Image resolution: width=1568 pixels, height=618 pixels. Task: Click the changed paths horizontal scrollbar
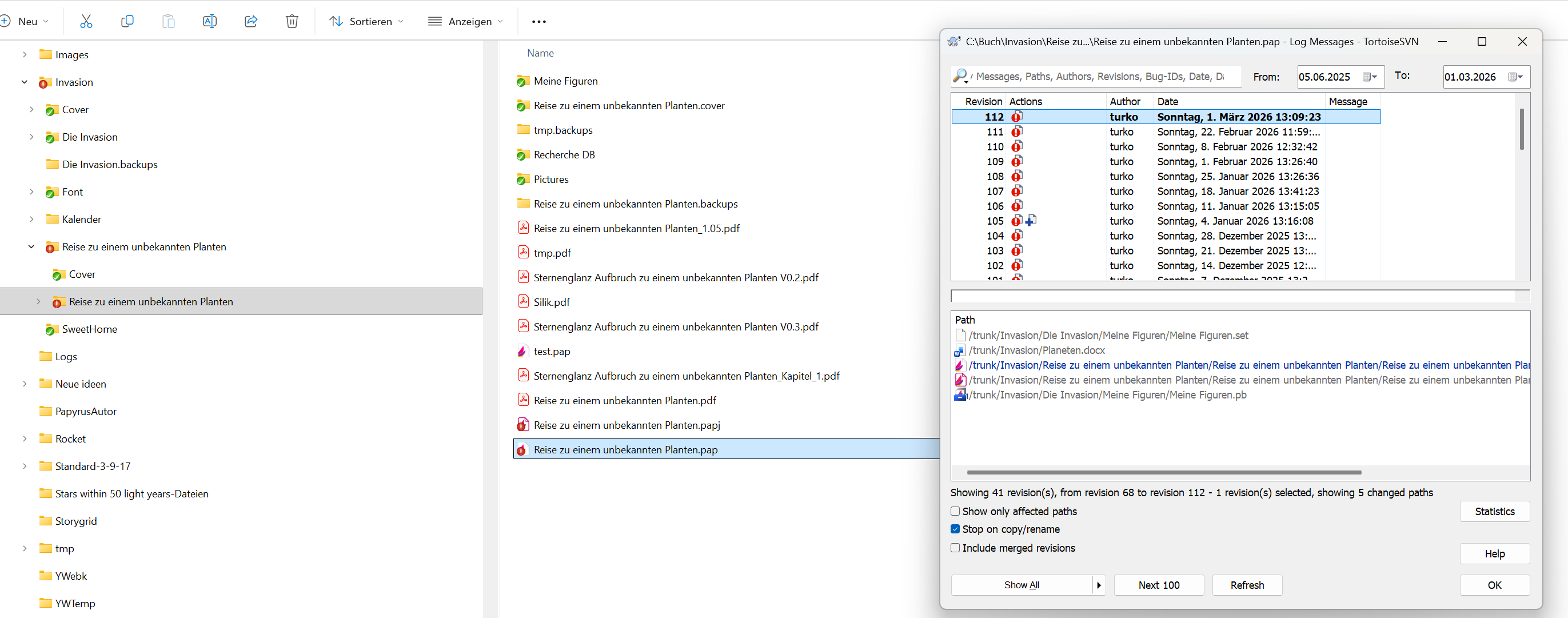click(x=1163, y=472)
